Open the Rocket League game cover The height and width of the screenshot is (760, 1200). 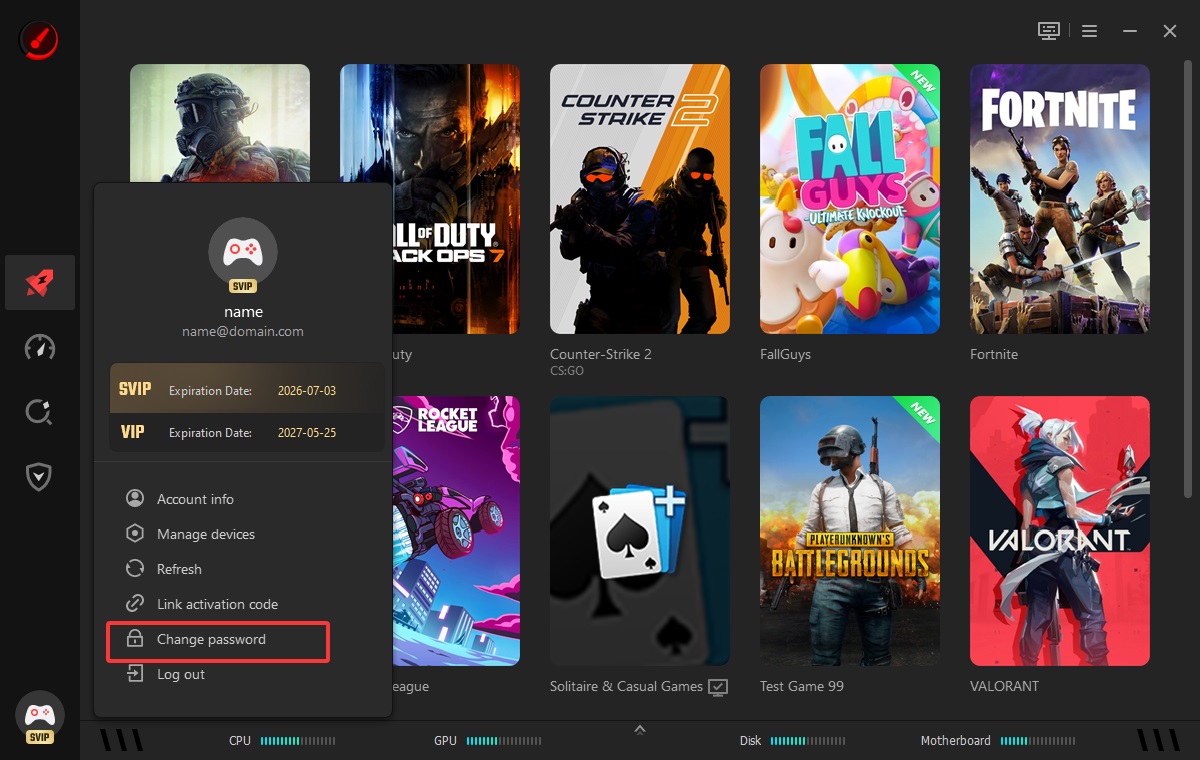(x=456, y=531)
